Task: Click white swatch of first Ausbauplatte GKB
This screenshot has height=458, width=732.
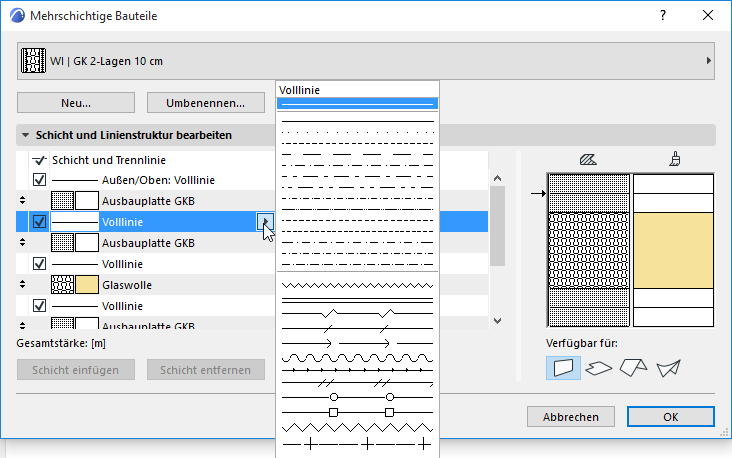Action: [x=87, y=201]
